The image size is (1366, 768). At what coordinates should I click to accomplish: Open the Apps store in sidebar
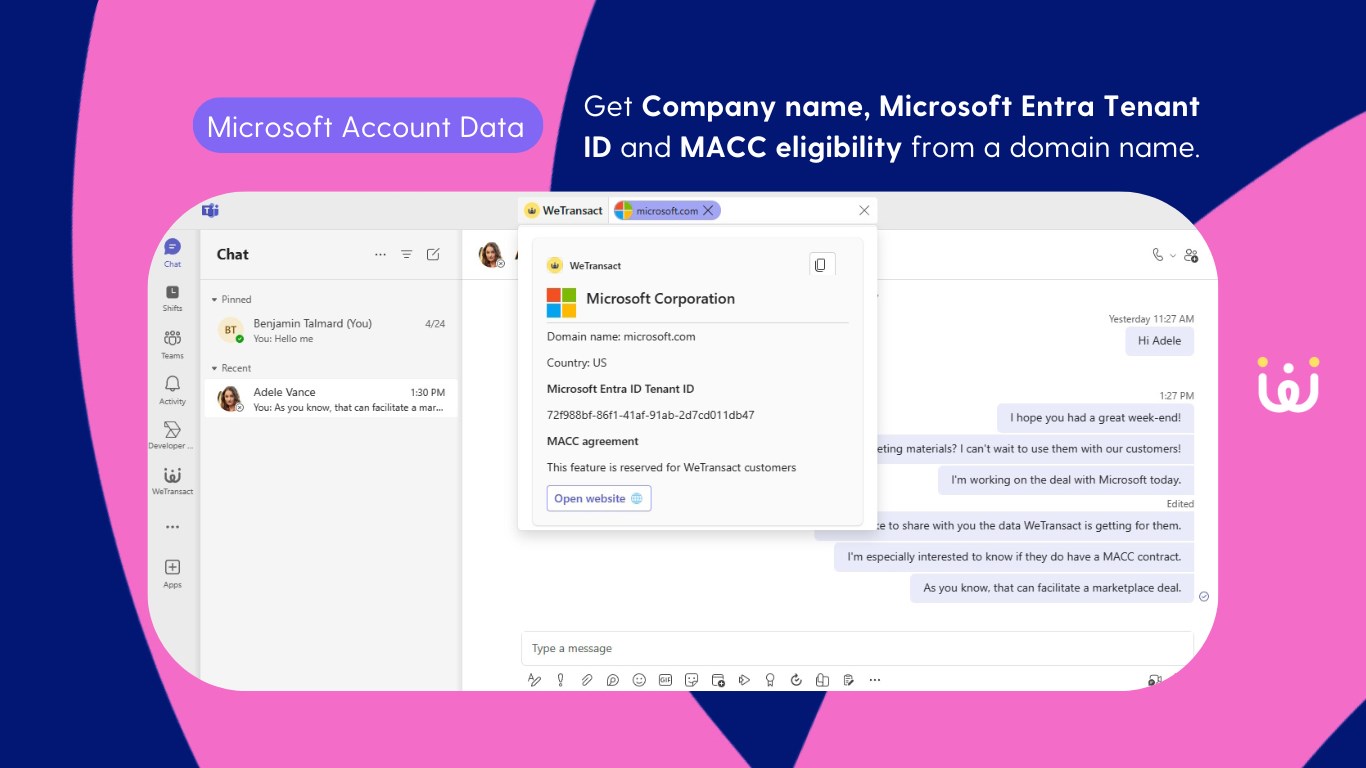[x=172, y=573]
